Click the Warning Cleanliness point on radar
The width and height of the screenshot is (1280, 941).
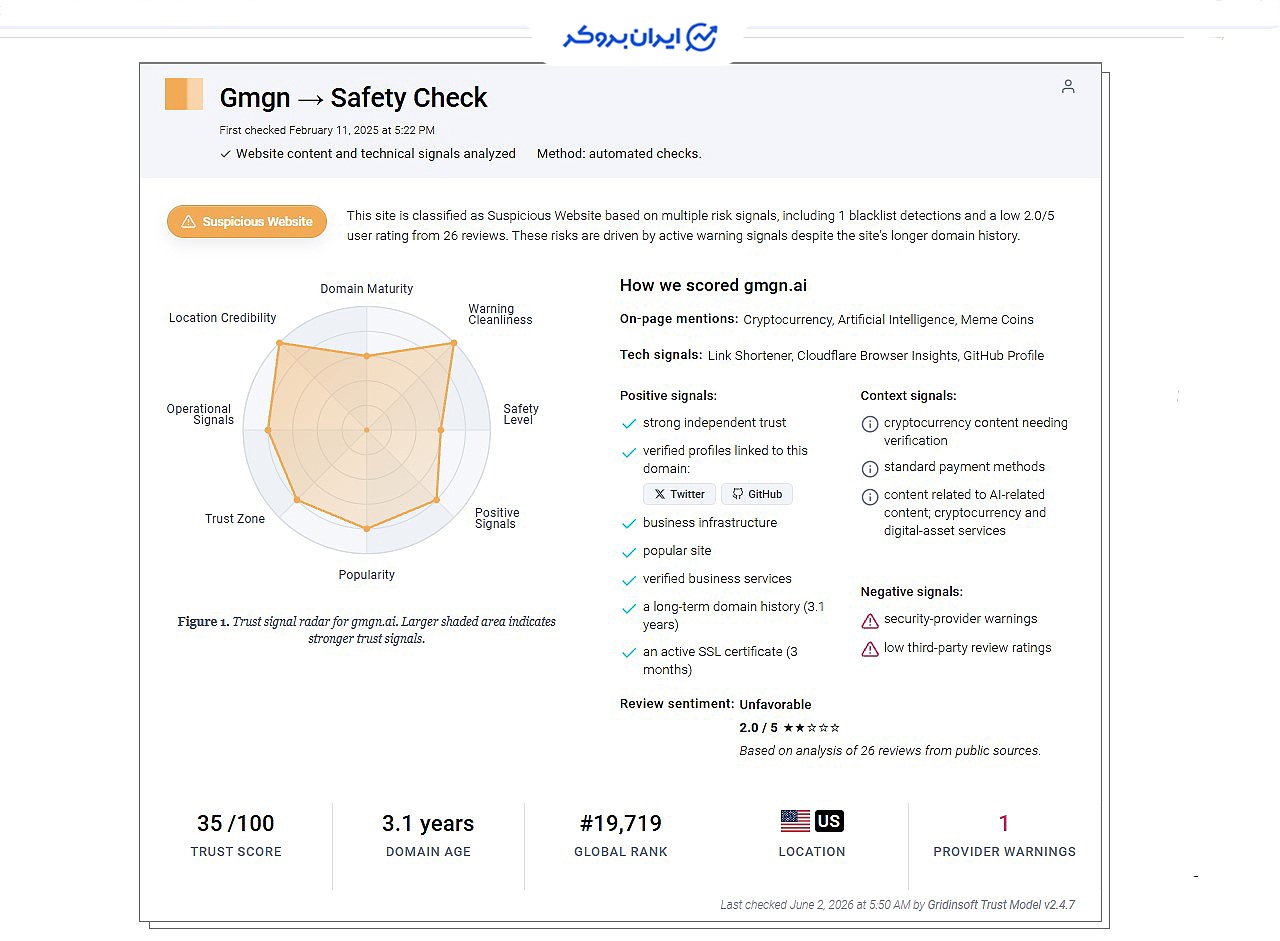coord(453,343)
